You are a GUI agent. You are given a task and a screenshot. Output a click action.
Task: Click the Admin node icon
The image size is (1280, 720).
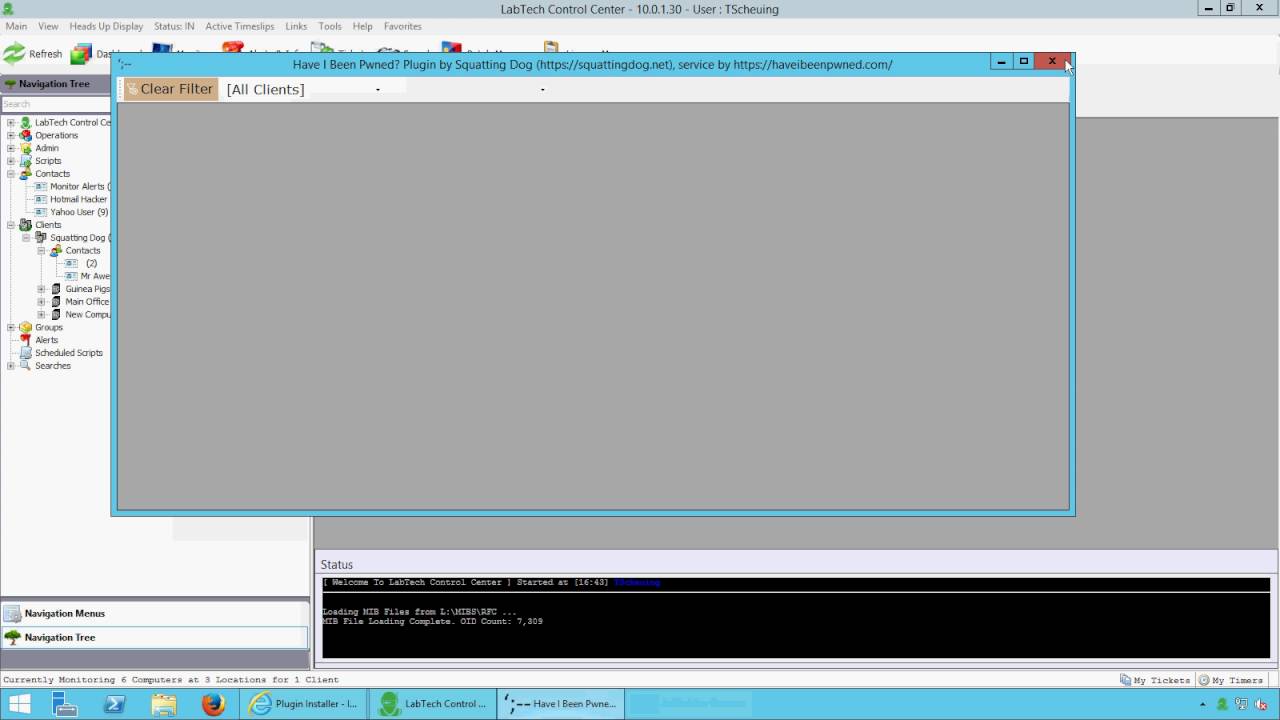coord(25,148)
